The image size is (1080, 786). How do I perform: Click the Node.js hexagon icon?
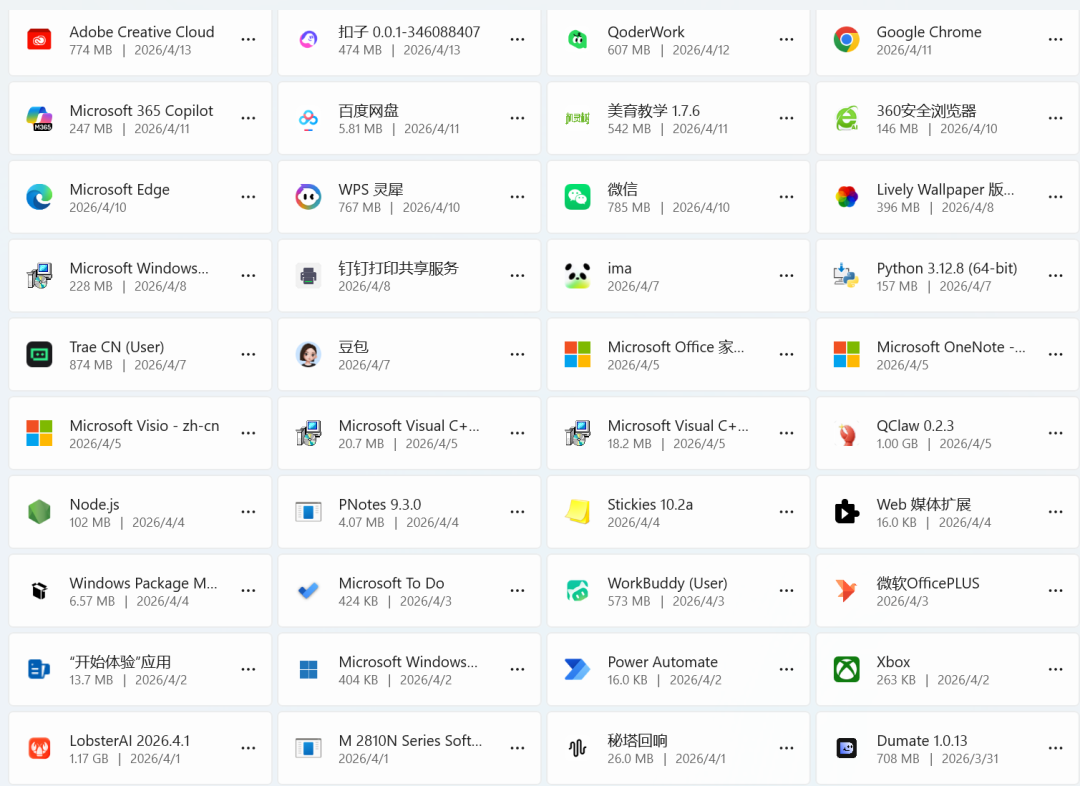coord(39,512)
